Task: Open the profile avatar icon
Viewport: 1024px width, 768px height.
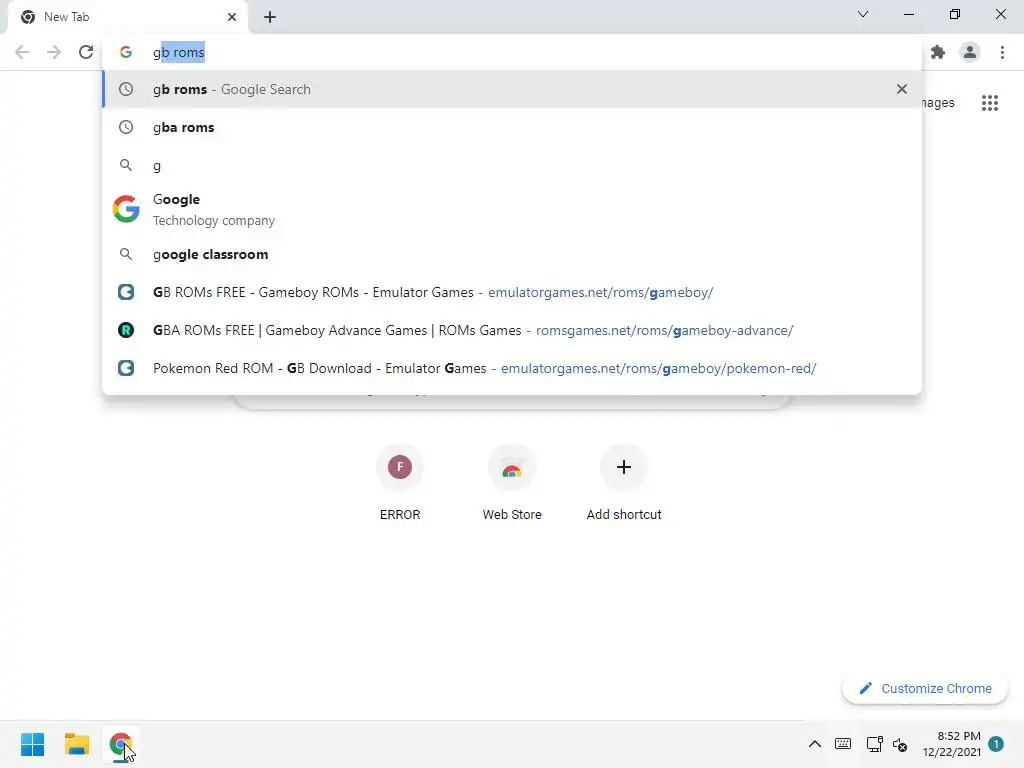Action: pos(970,52)
